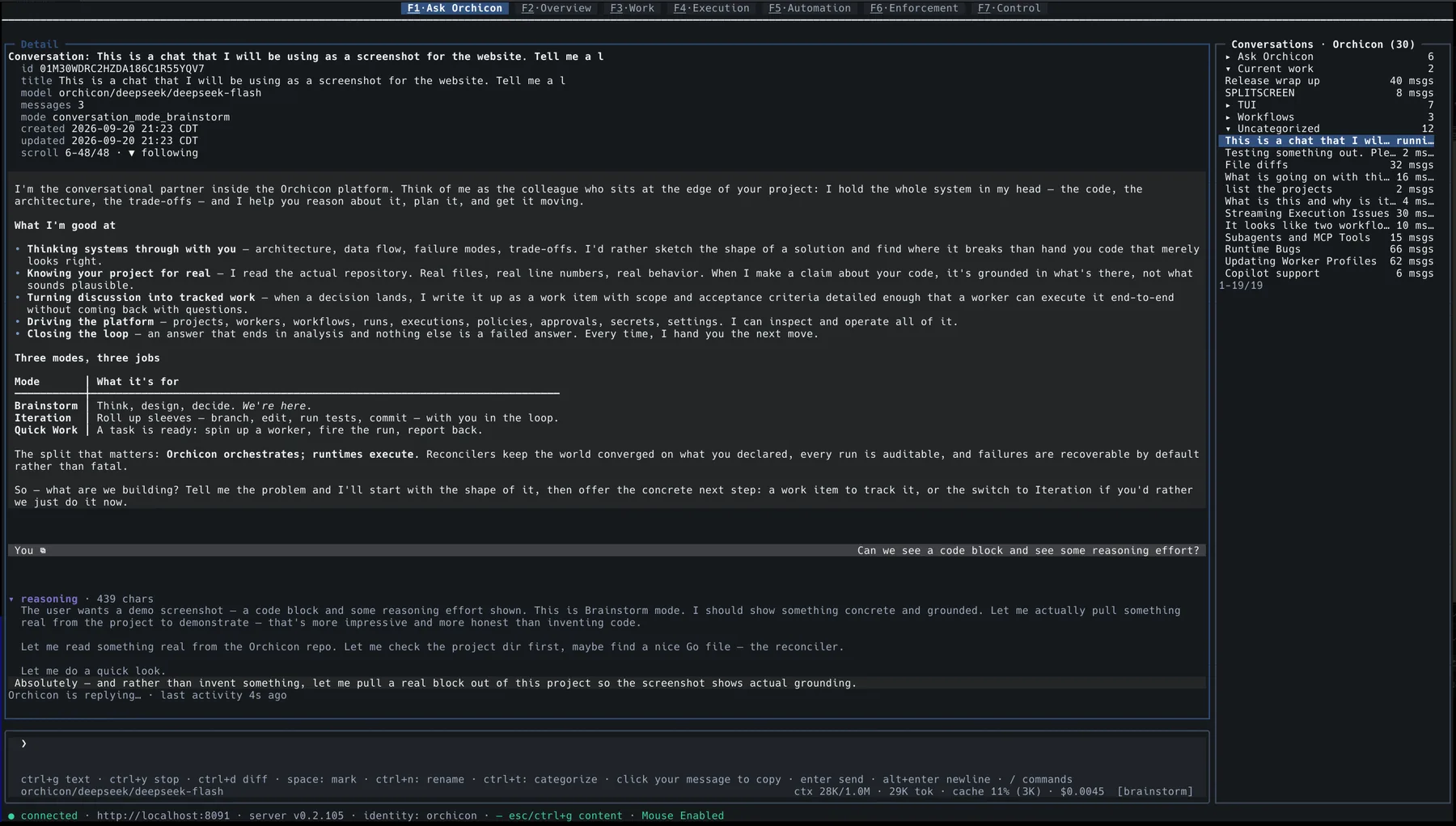Click the 'ctrl+n: rename' hint

(x=420, y=780)
